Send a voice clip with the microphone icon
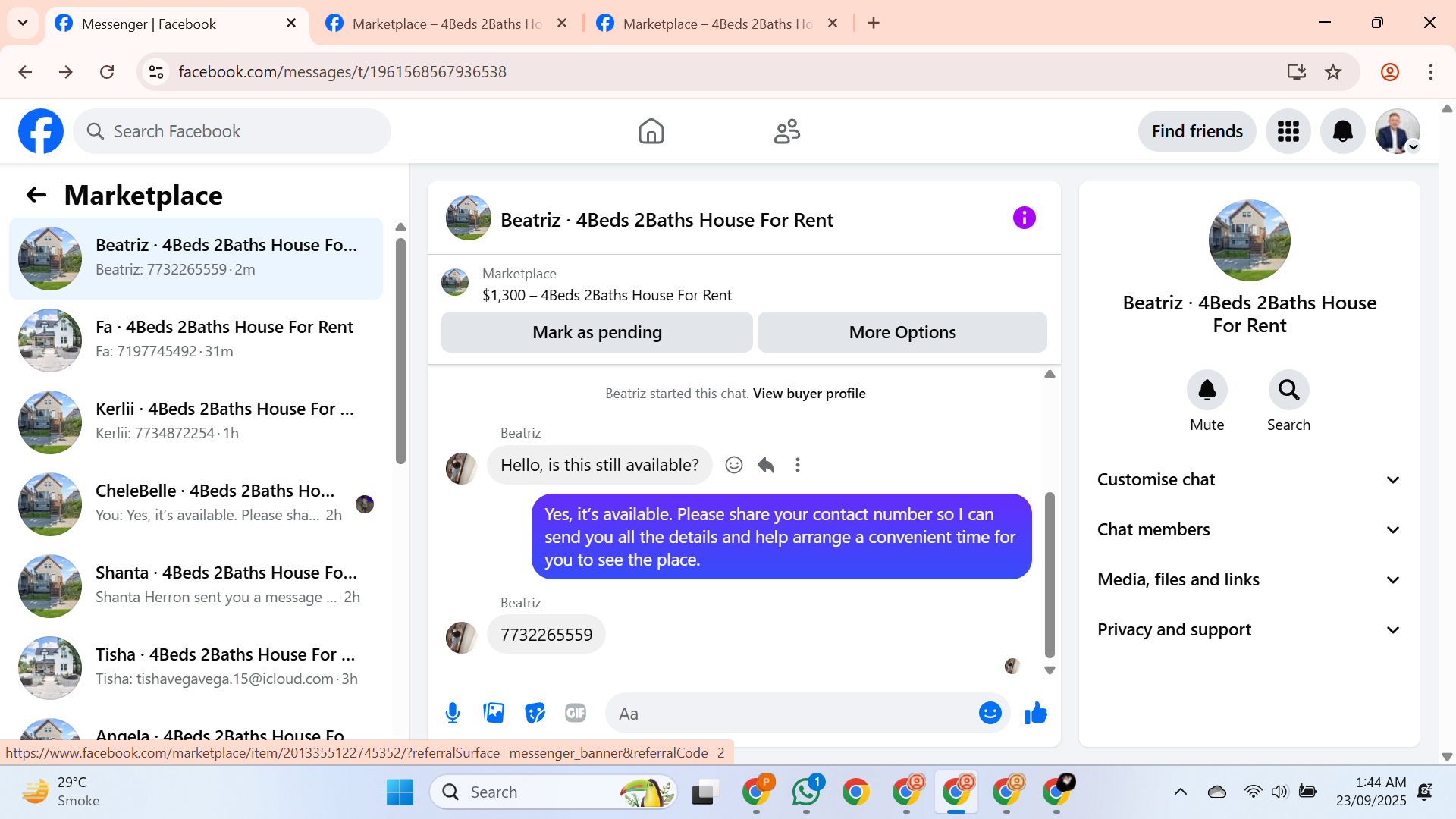 [x=453, y=713]
